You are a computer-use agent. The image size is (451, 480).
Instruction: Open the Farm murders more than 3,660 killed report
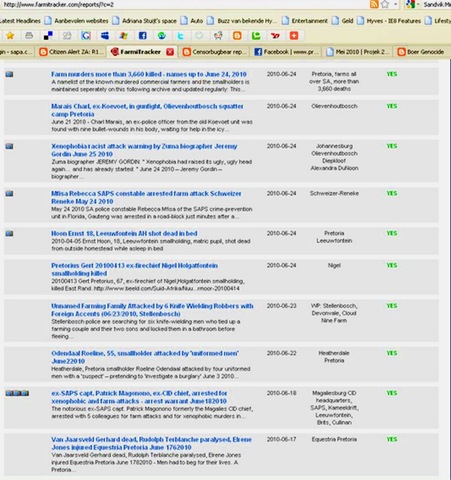[x=149, y=74]
